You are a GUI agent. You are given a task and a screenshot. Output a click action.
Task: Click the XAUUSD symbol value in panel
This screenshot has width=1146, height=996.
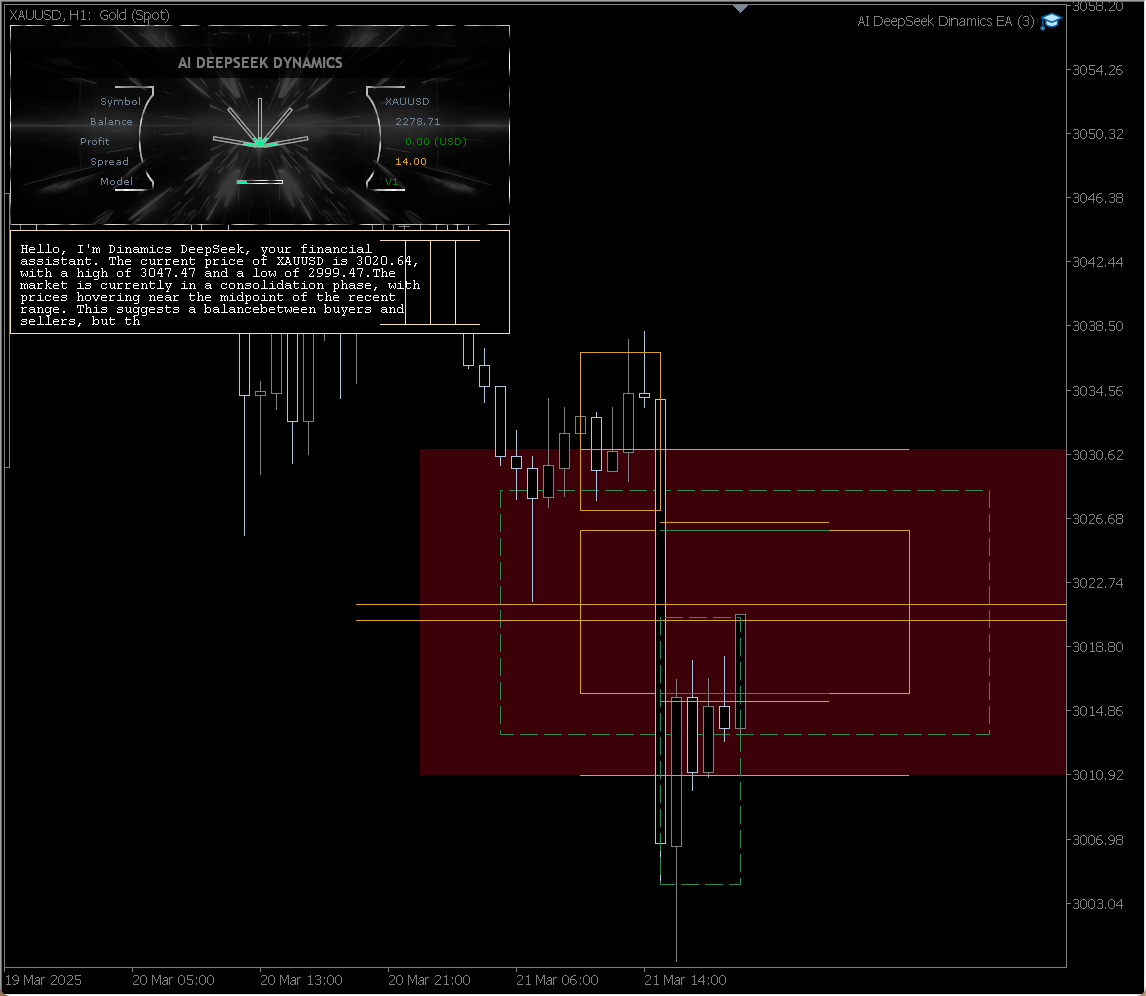tap(407, 102)
